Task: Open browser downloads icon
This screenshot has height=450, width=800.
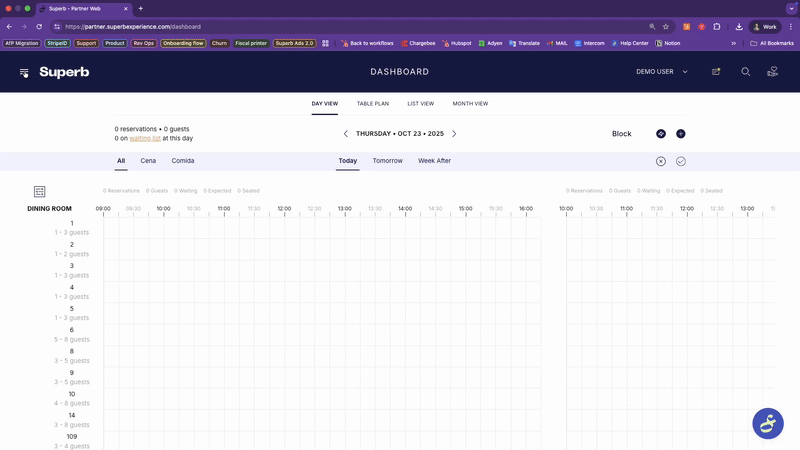Action: pyautogui.click(x=738, y=27)
